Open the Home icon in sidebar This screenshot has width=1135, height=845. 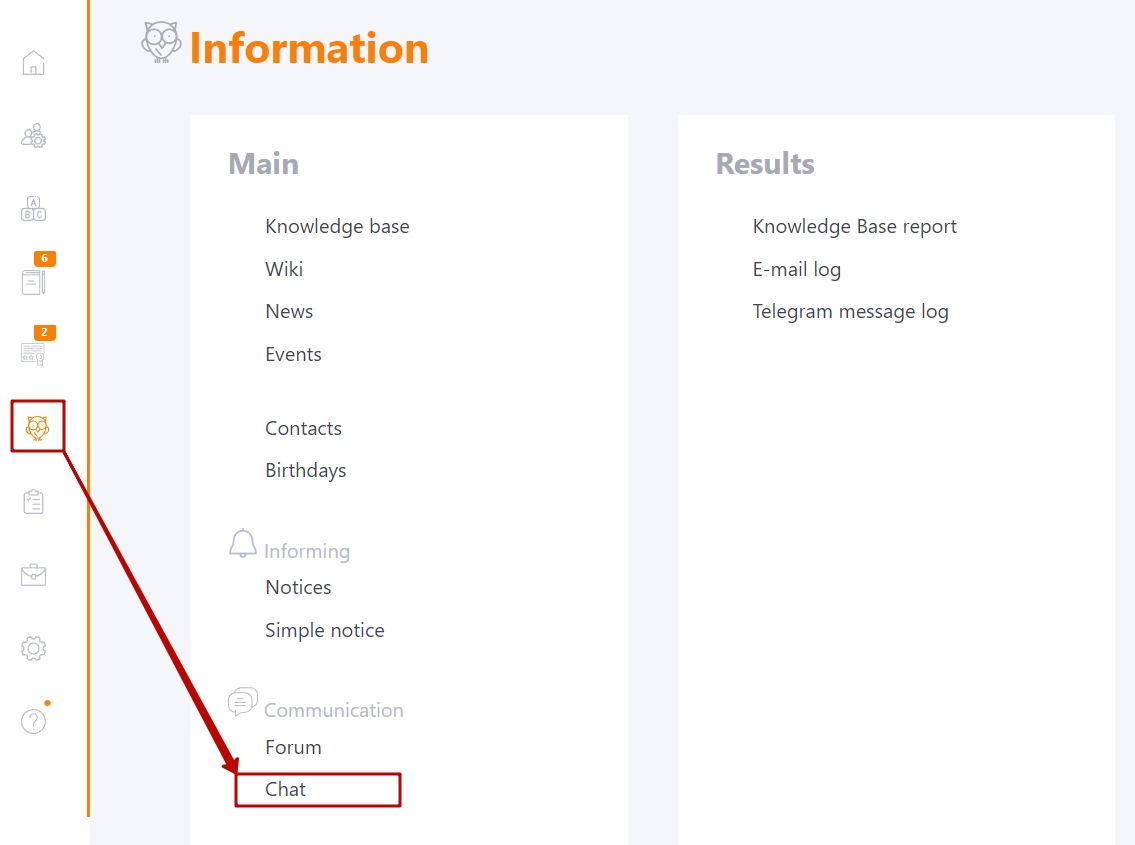click(33, 63)
